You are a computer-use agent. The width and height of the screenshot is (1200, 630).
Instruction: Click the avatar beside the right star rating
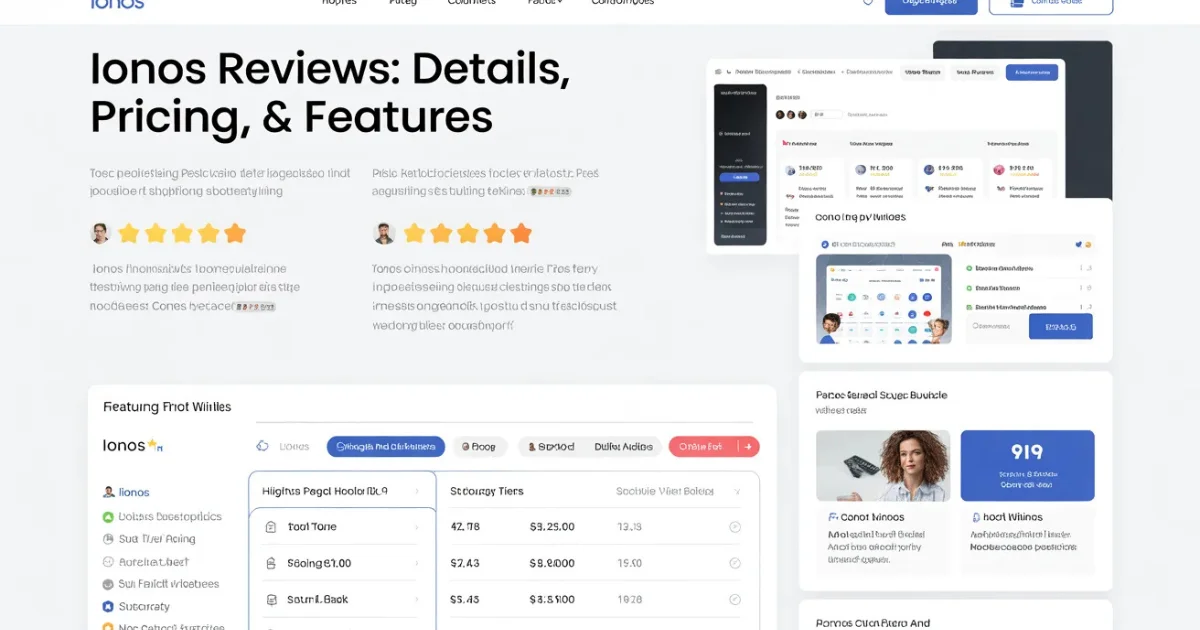[x=384, y=234]
